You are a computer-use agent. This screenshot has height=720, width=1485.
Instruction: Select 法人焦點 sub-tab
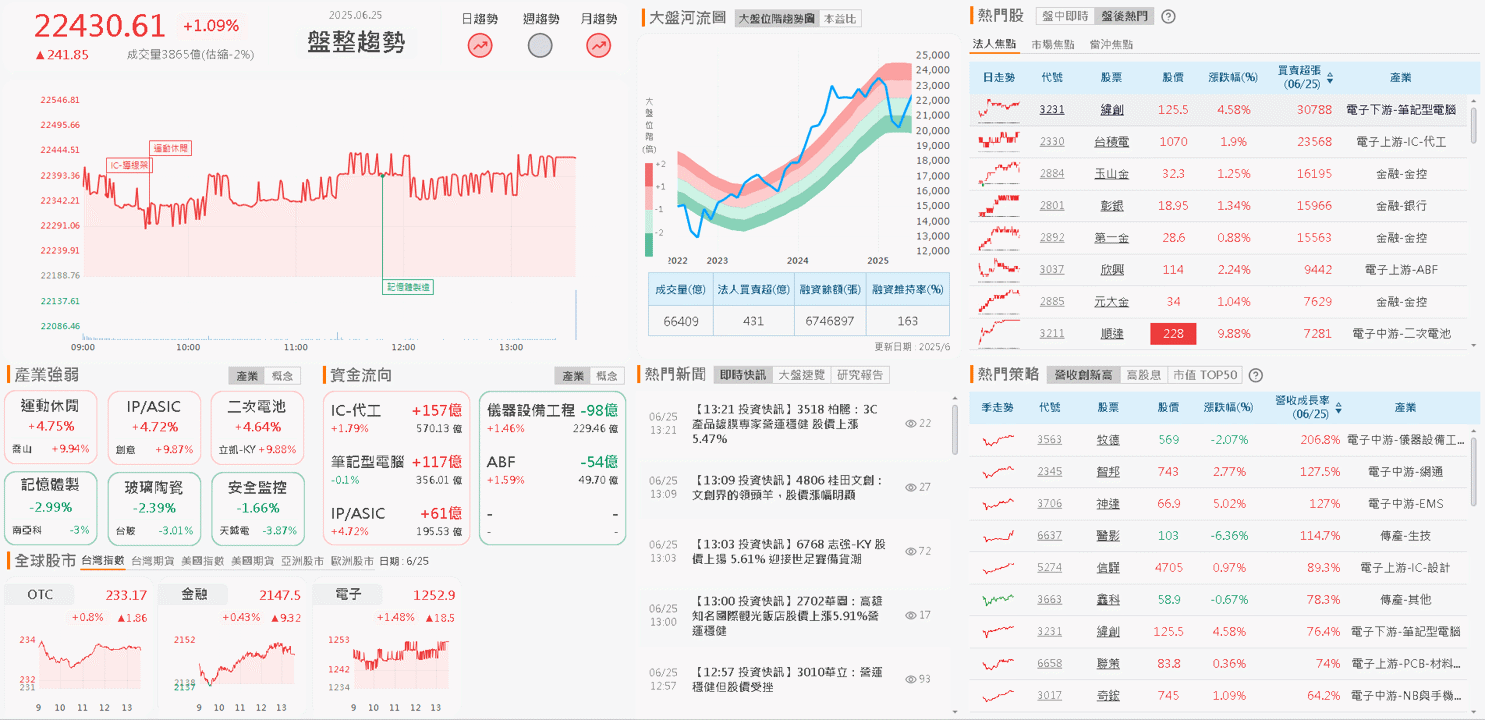click(x=995, y=44)
